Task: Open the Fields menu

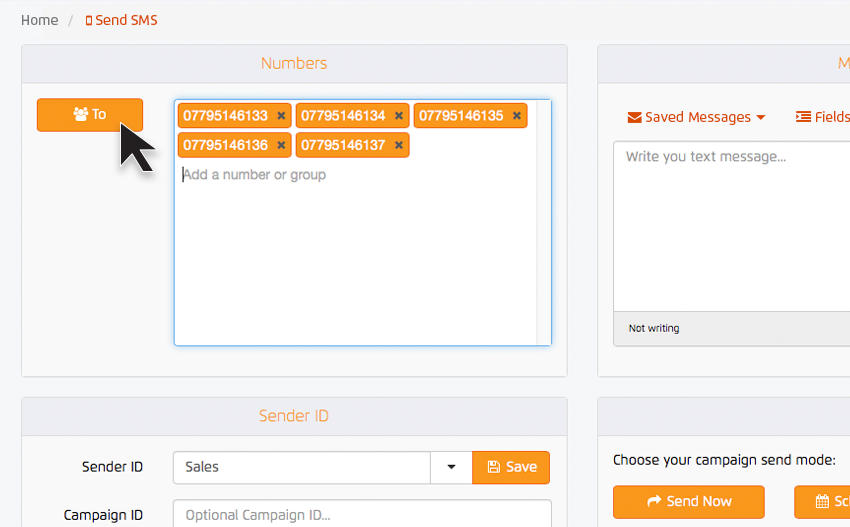Action: (x=823, y=117)
